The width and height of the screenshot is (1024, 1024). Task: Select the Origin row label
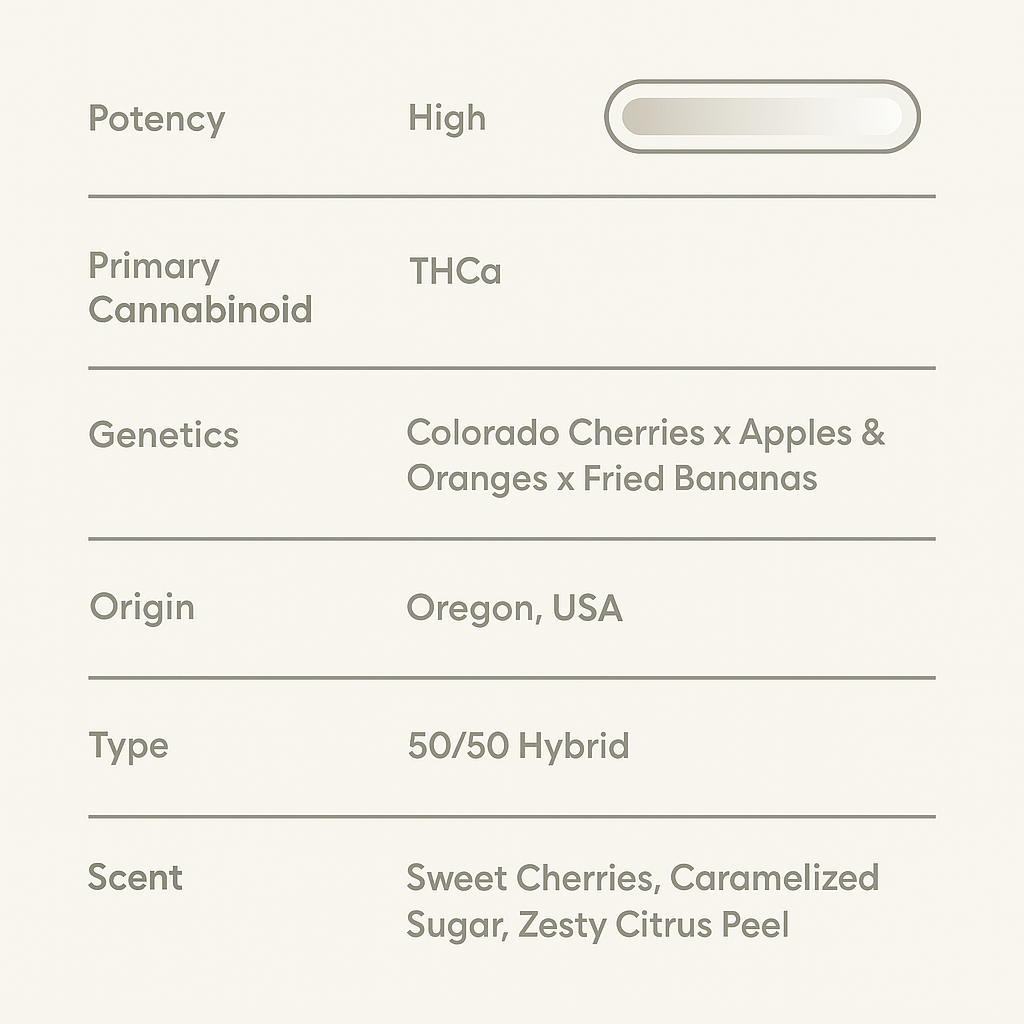(142, 607)
